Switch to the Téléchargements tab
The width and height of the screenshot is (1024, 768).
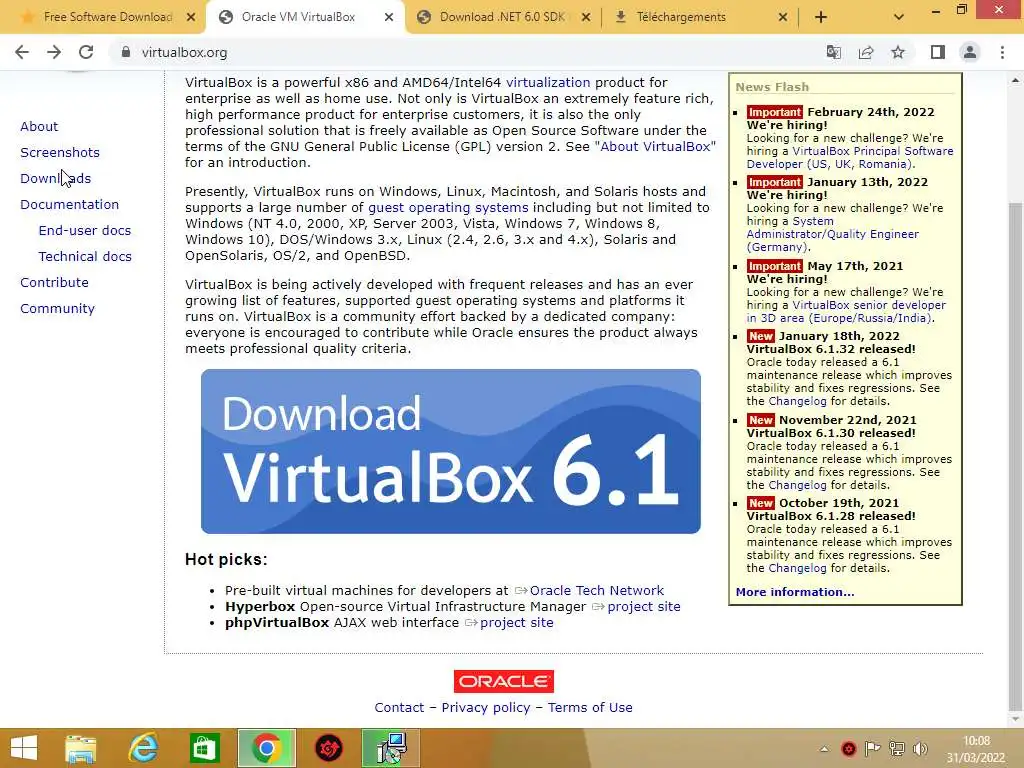[x=692, y=17]
